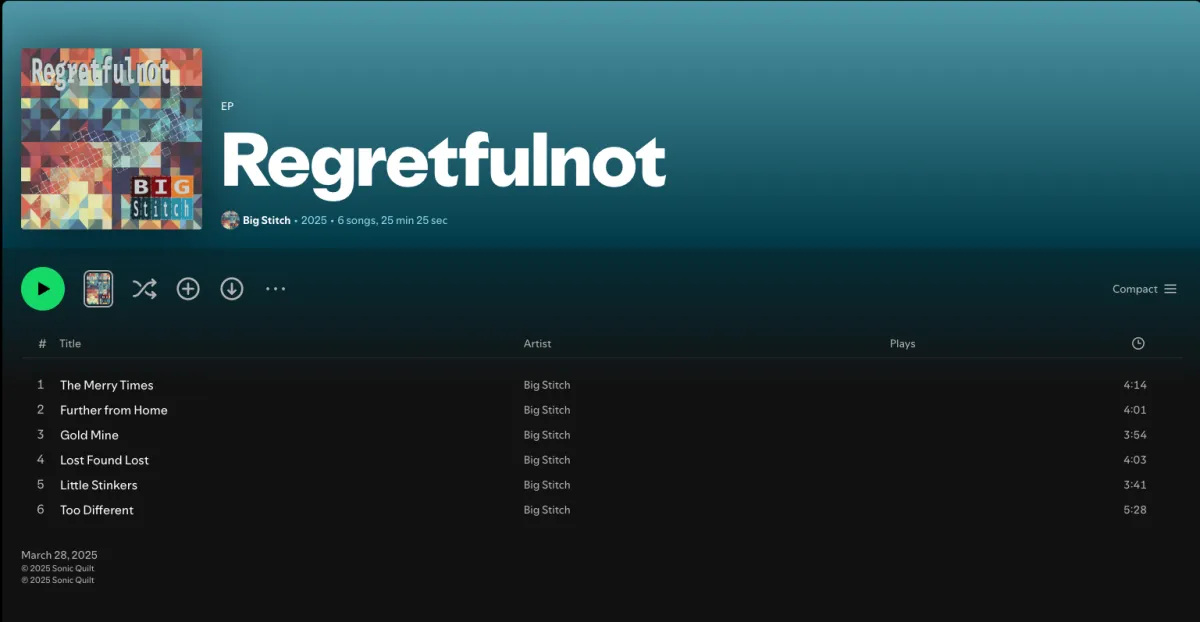The height and width of the screenshot is (622, 1200).
Task: Click the Big Stitch artist avatar
Action: 230,220
